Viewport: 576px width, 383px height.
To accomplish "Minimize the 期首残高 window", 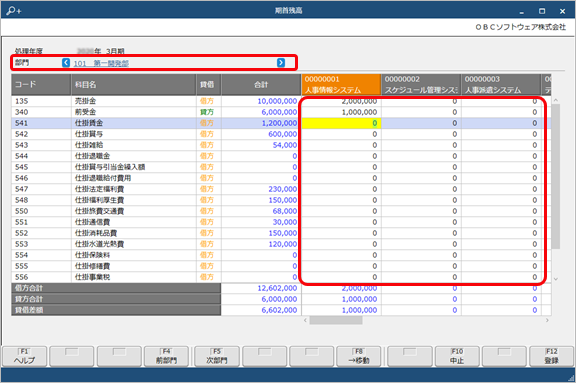I will 522,12.
